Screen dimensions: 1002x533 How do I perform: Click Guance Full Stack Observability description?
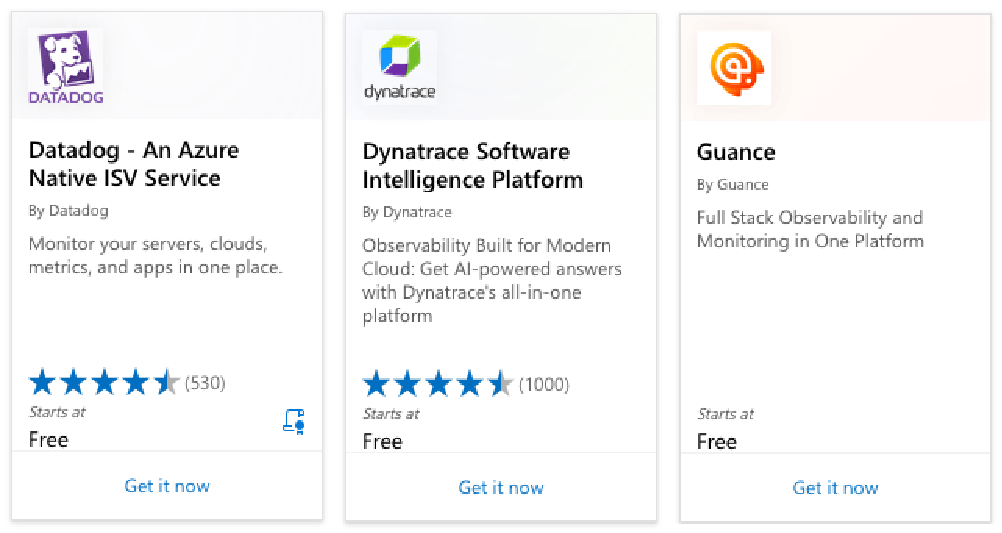coord(810,229)
